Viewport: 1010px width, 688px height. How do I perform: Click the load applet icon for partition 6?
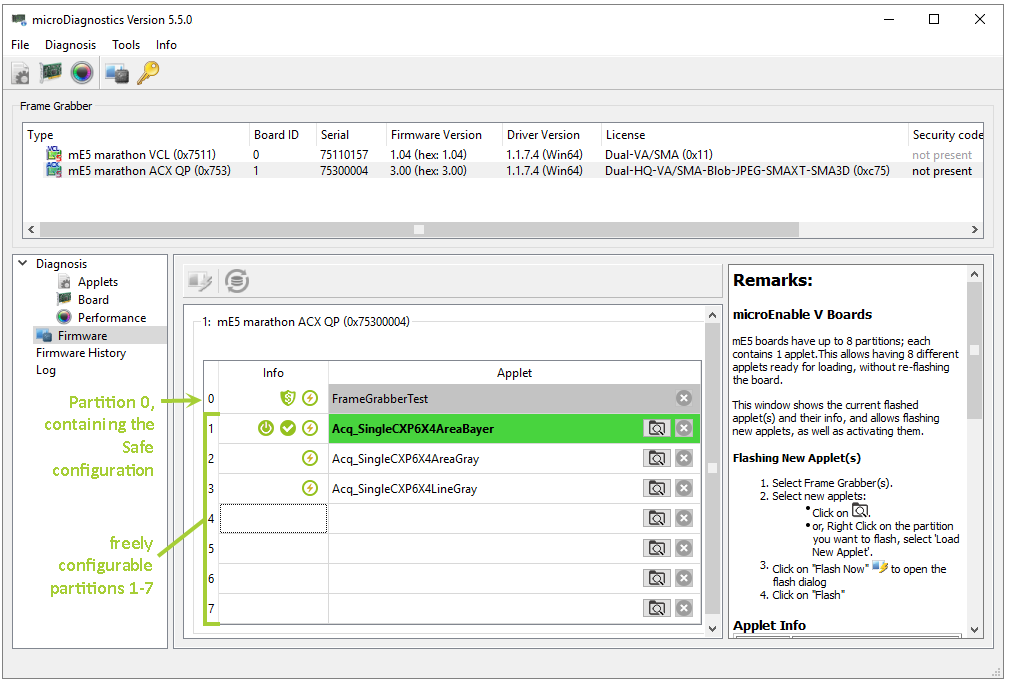coord(657,578)
